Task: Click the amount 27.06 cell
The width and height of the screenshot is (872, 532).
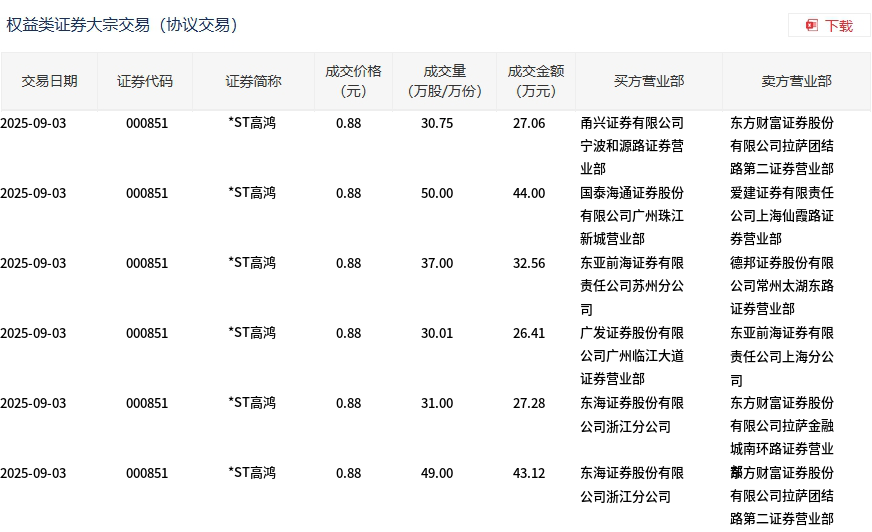Action: (x=529, y=123)
